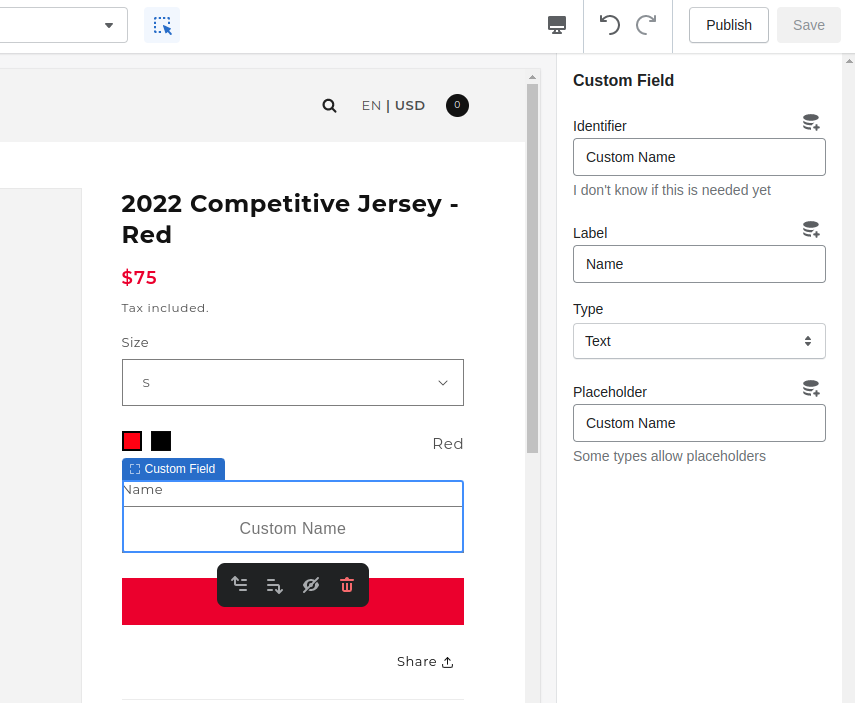Select the marquee selection tool in top toolbar
Viewport: 855px width, 703px height.
coord(161,24)
